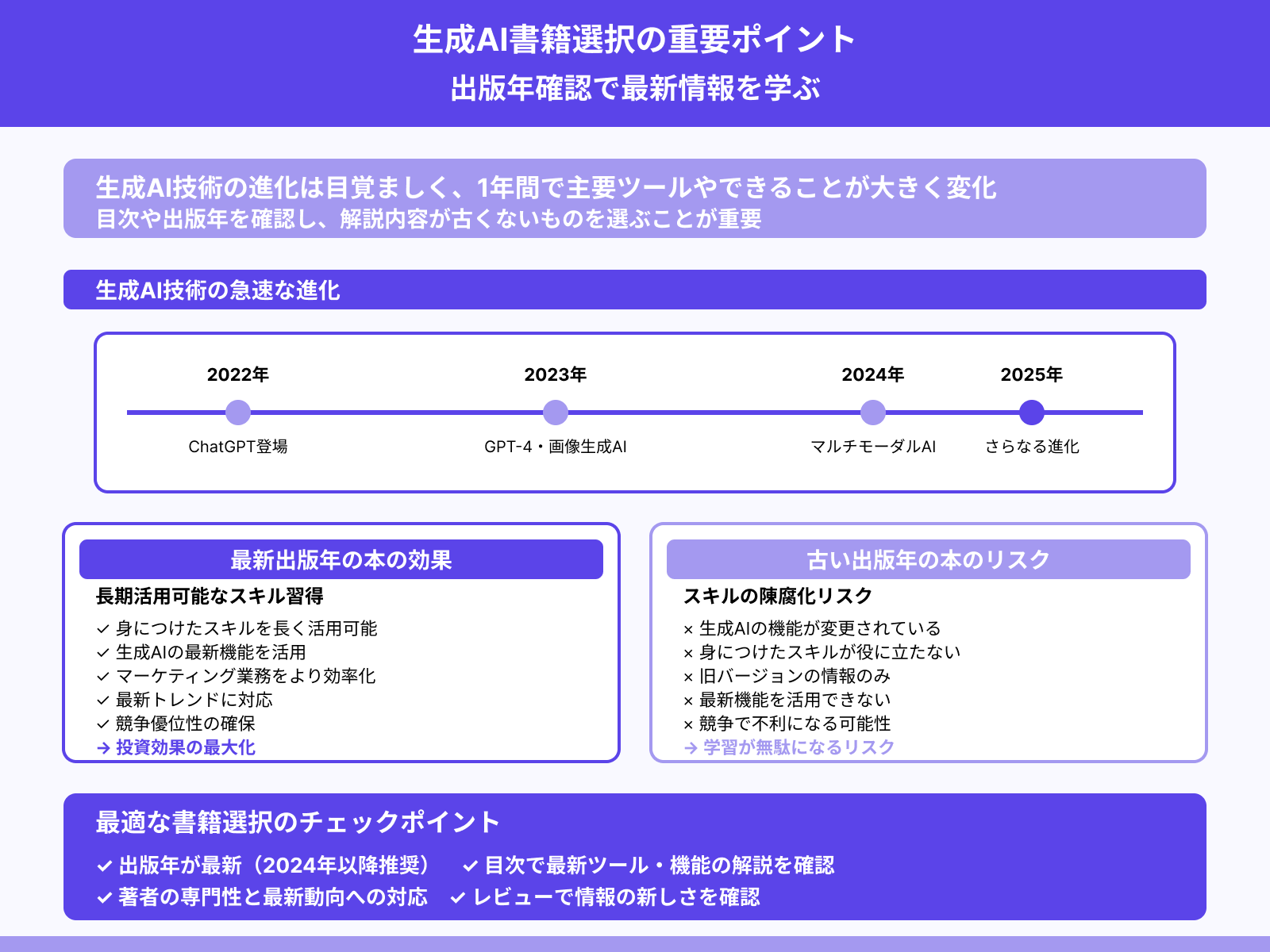This screenshot has height=952, width=1270.
Task: Click text 生成AIの機能が変更されている
Action: 820,628
